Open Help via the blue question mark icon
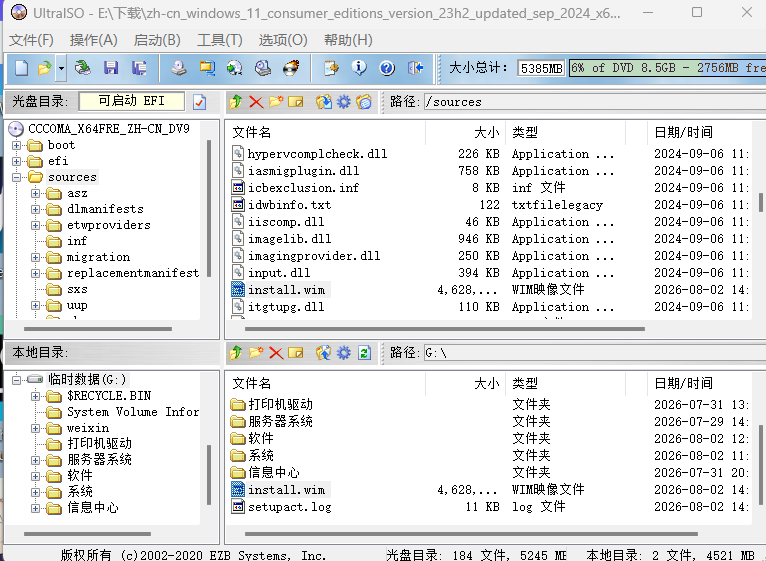Screen dimensions: 766x561 click(x=387, y=68)
